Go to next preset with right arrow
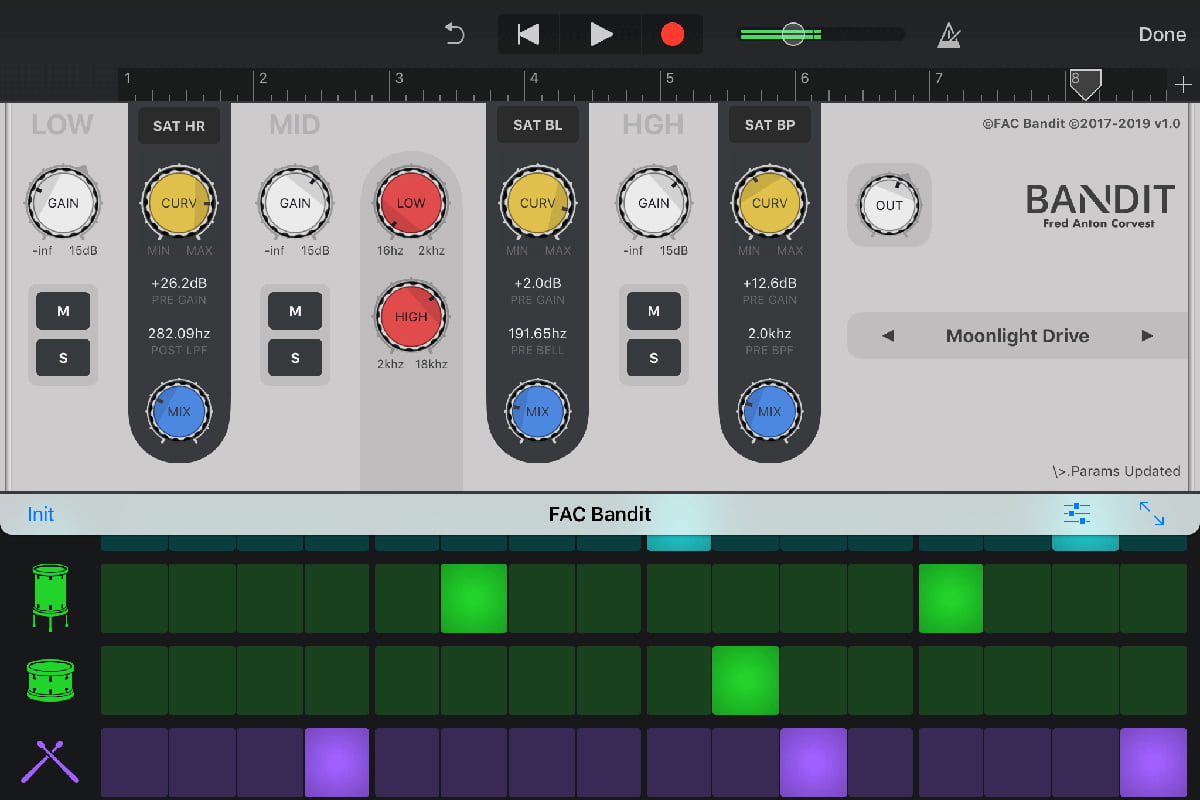Image resolution: width=1200 pixels, height=800 pixels. 1147,336
